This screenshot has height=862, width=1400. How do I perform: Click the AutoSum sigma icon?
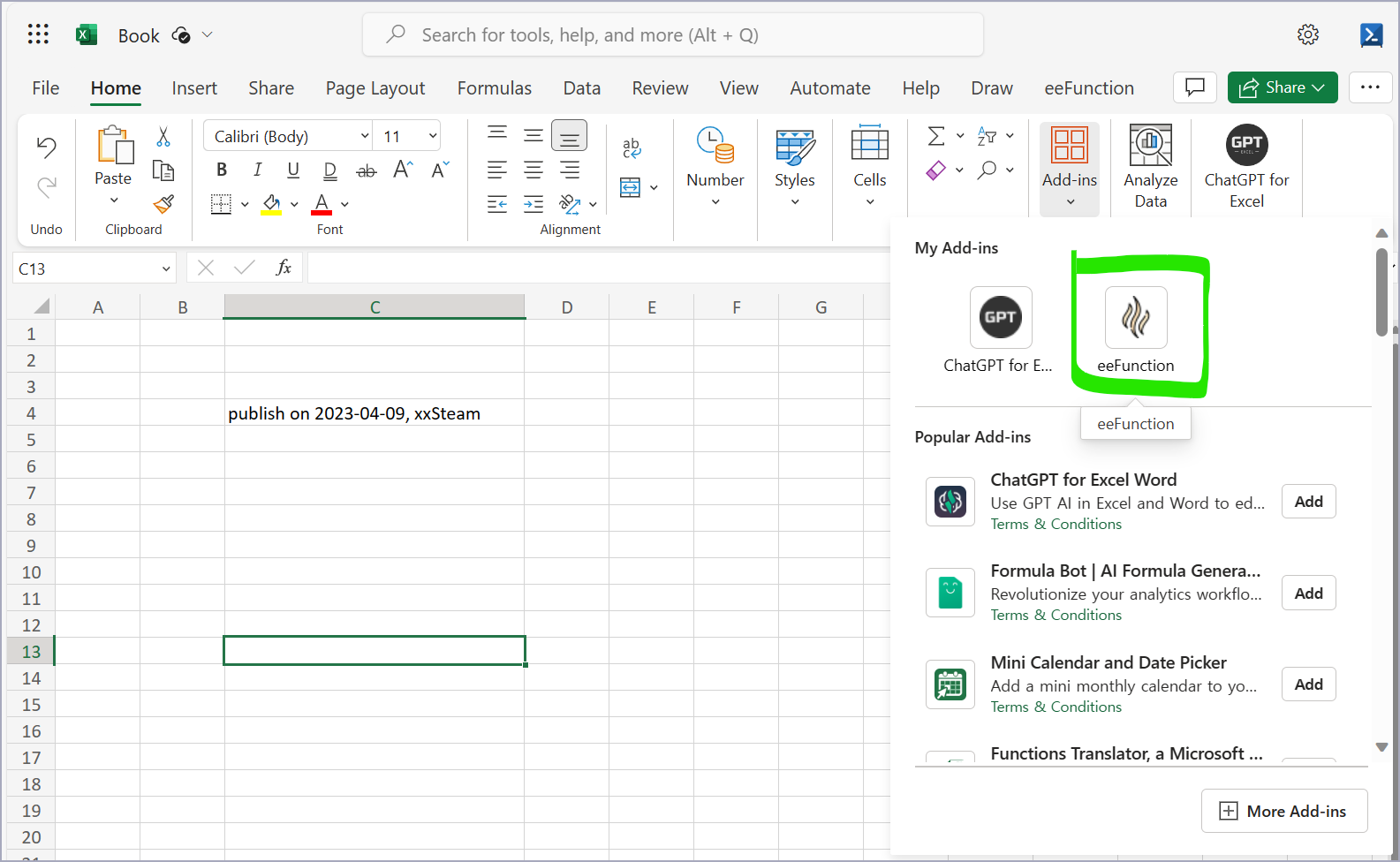coord(936,136)
